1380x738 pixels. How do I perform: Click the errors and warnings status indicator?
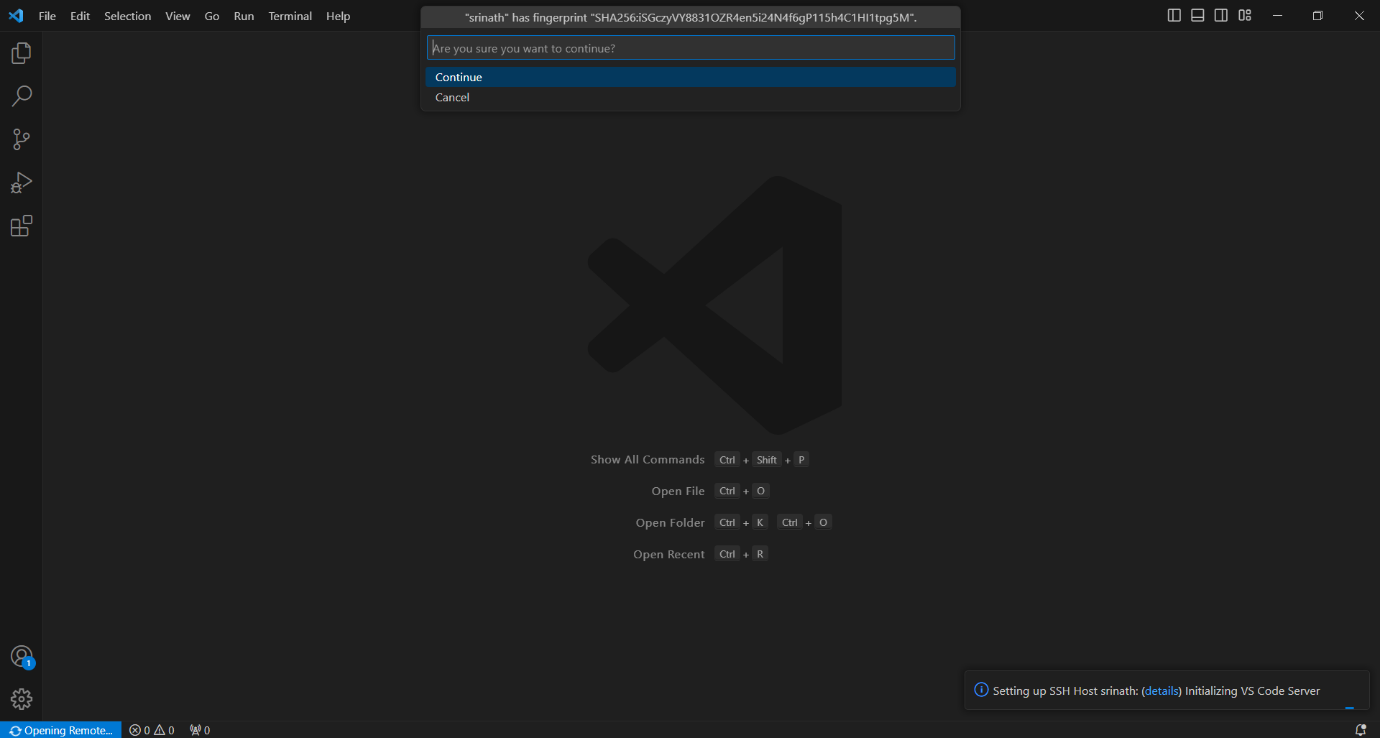(152, 730)
